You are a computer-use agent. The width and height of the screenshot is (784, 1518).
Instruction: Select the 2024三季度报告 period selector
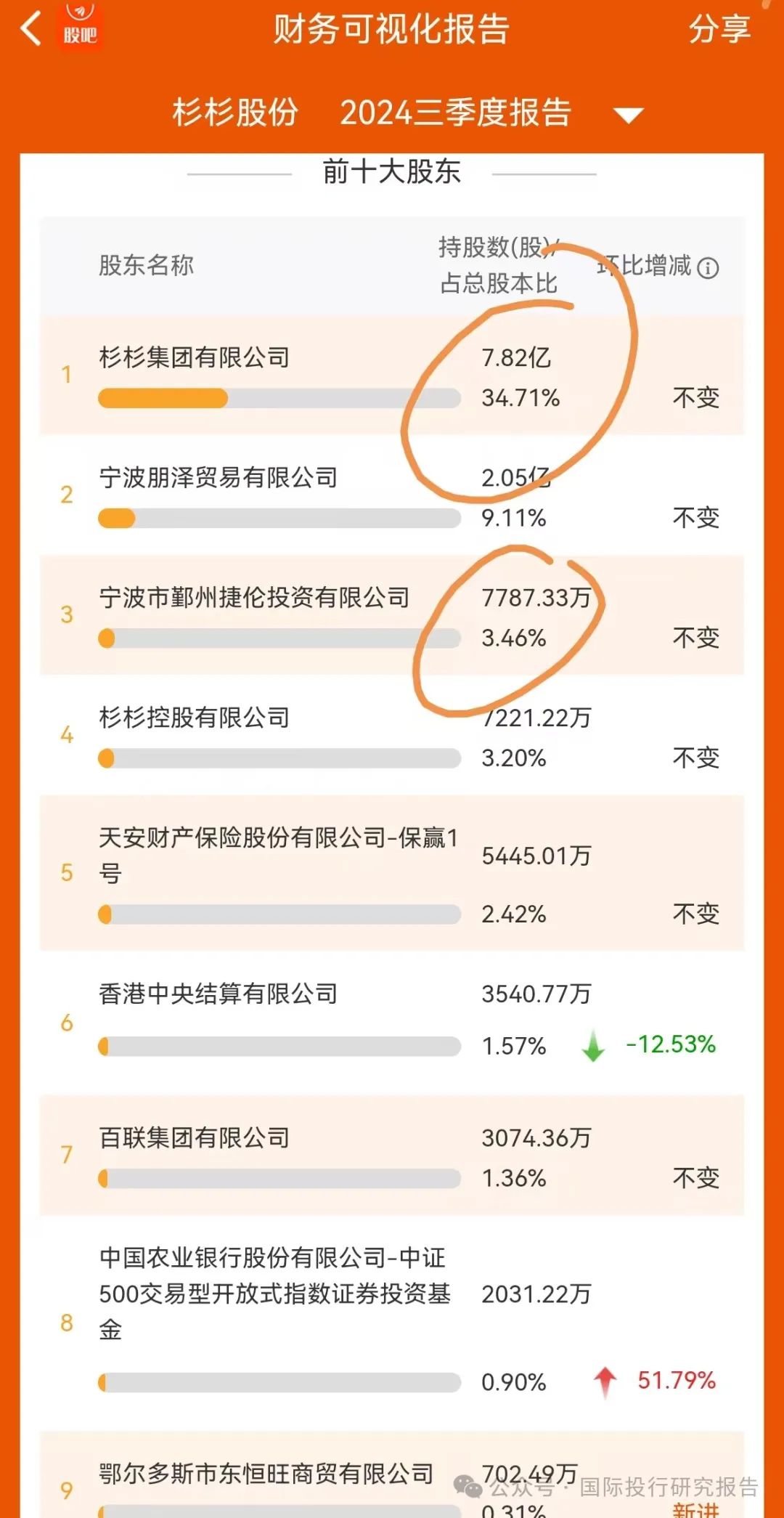[x=456, y=113]
